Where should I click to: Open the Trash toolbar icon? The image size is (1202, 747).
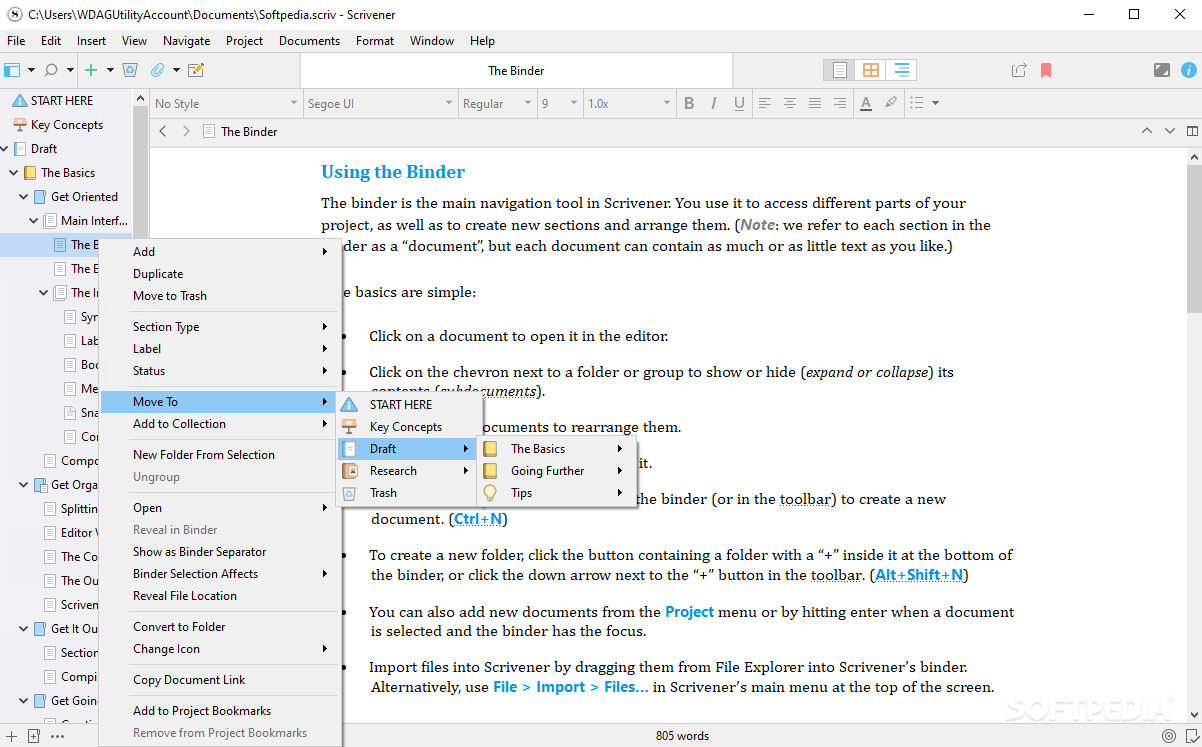130,70
